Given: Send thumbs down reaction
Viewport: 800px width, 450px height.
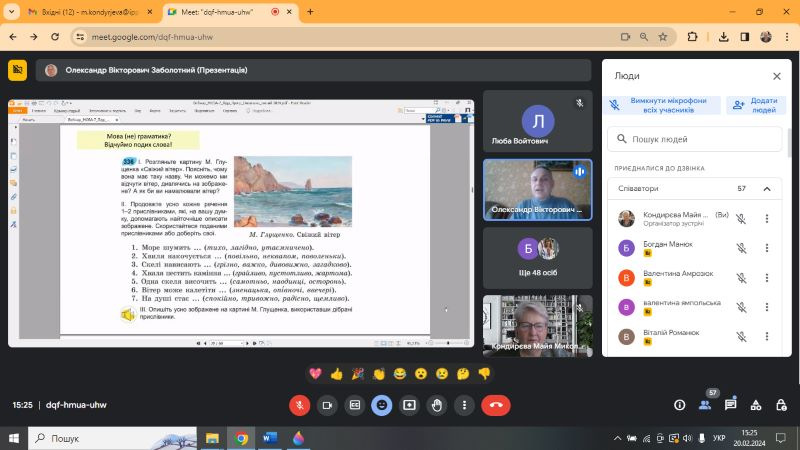Looking at the screenshot, I should [484, 374].
